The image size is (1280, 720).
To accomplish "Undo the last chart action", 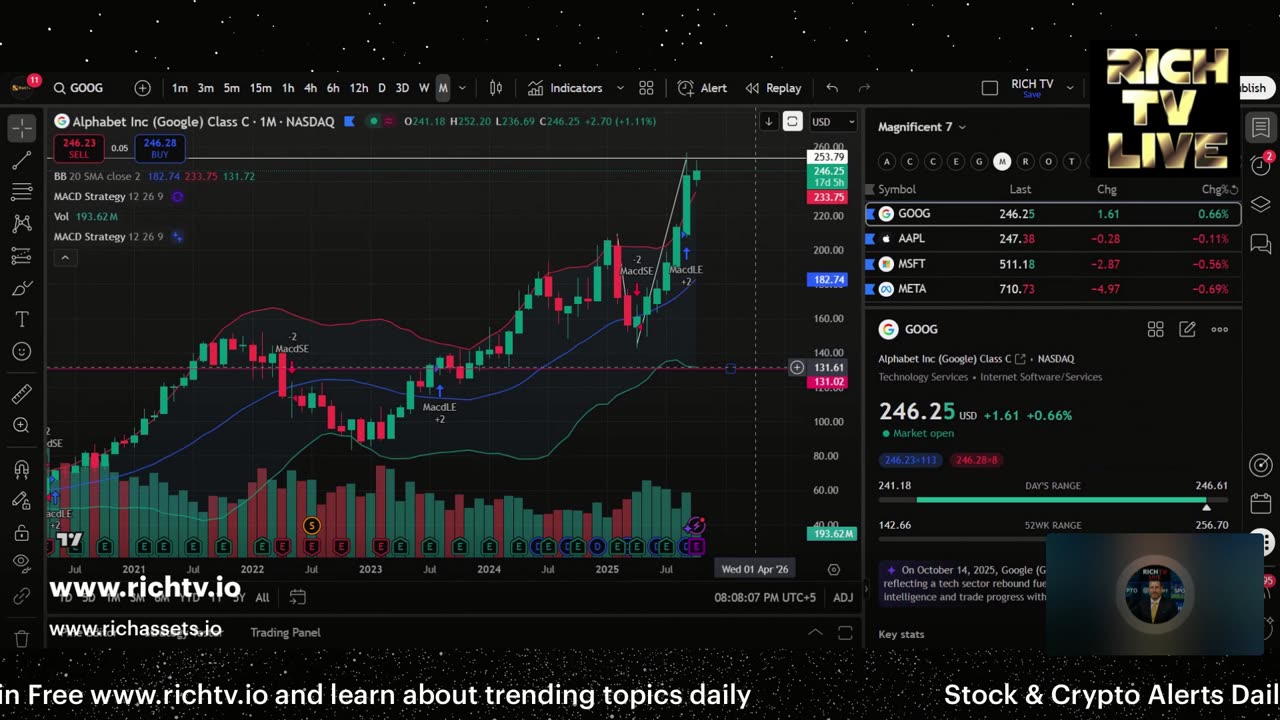I will pos(832,88).
